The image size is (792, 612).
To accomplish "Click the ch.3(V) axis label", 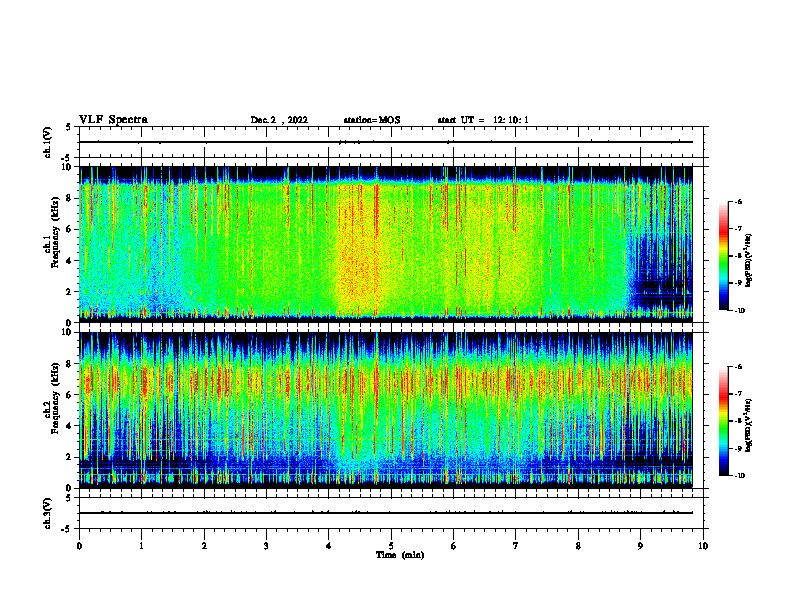I will tap(48, 513).
